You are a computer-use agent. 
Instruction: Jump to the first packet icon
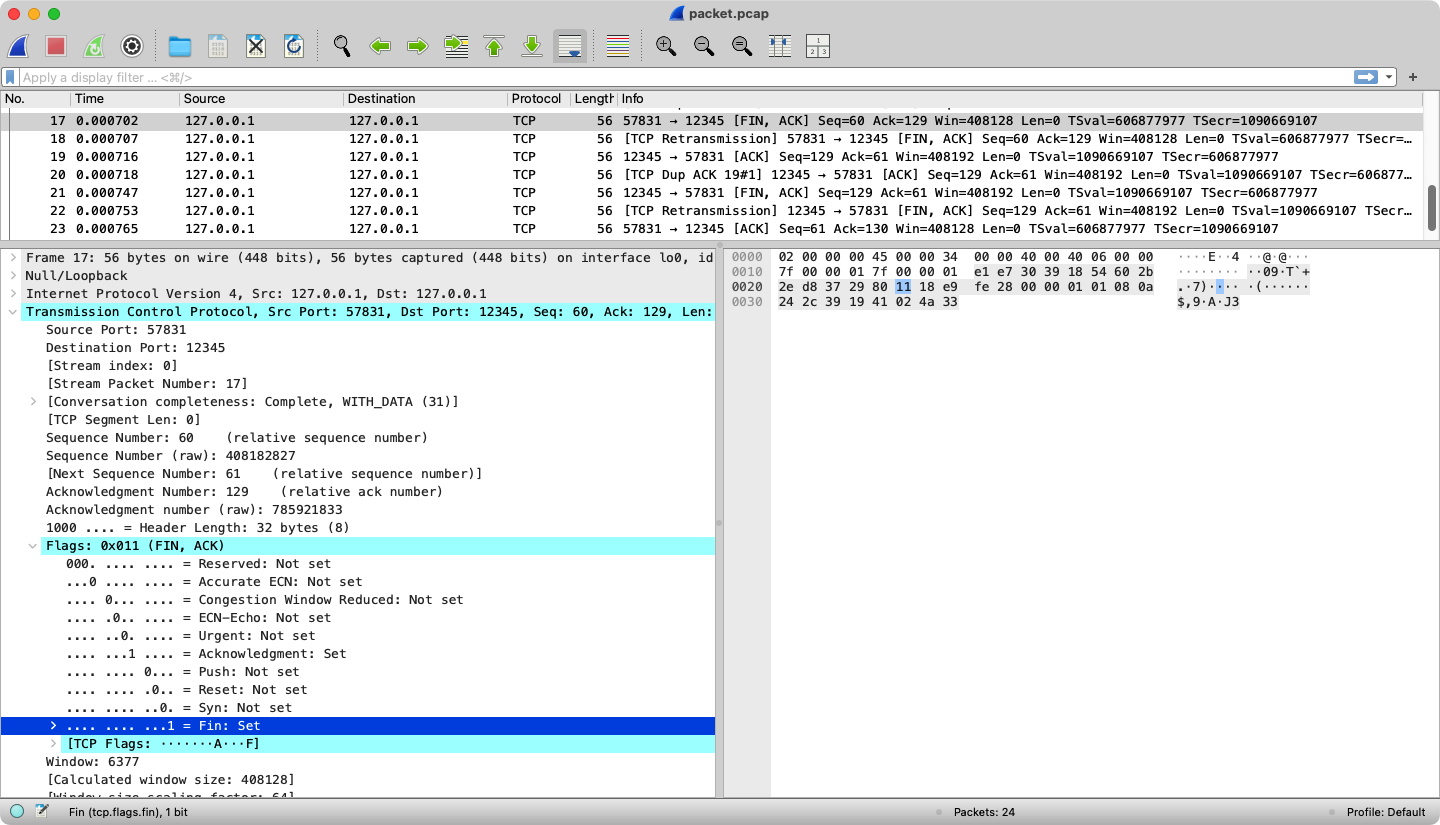click(494, 46)
